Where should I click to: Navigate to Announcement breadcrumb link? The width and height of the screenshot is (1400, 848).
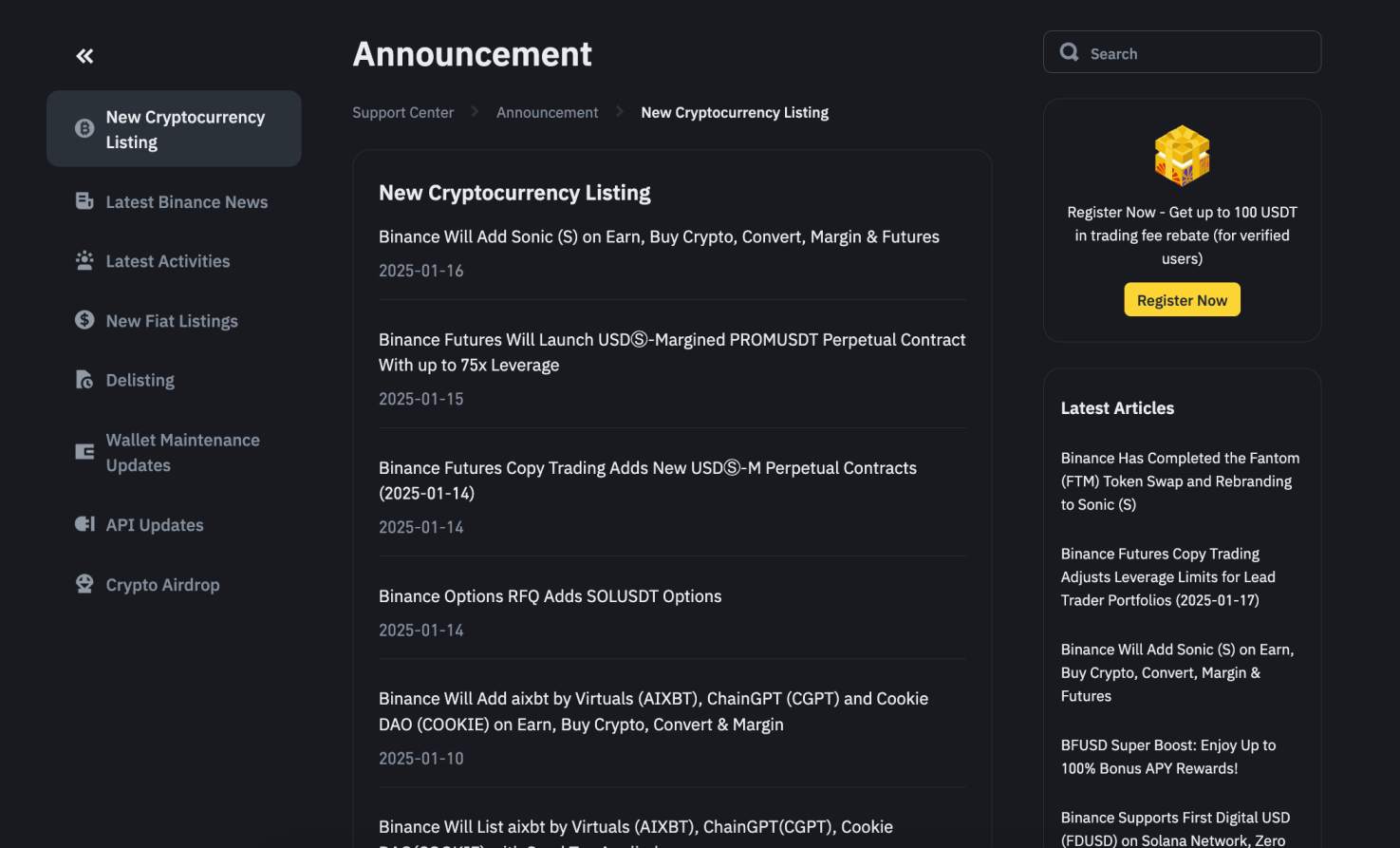tap(547, 112)
